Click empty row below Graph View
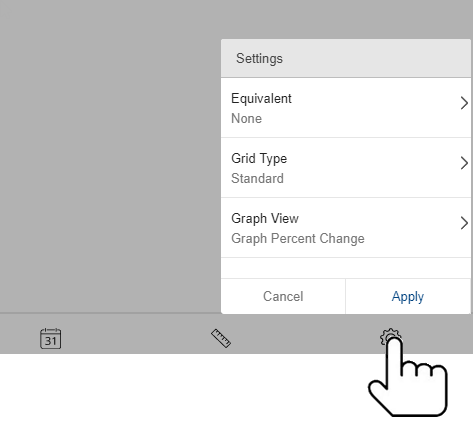This screenshot has width=473, height=433. tap(346, 268)
